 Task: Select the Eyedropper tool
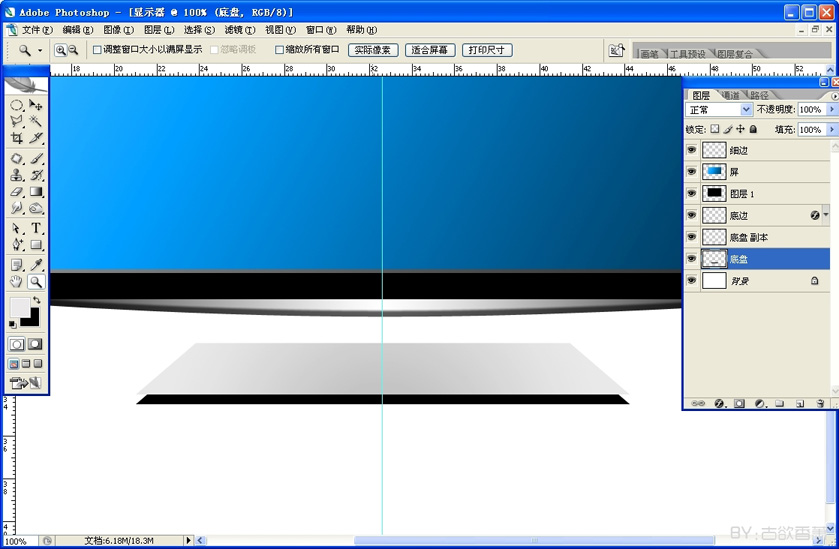point(36,265)
